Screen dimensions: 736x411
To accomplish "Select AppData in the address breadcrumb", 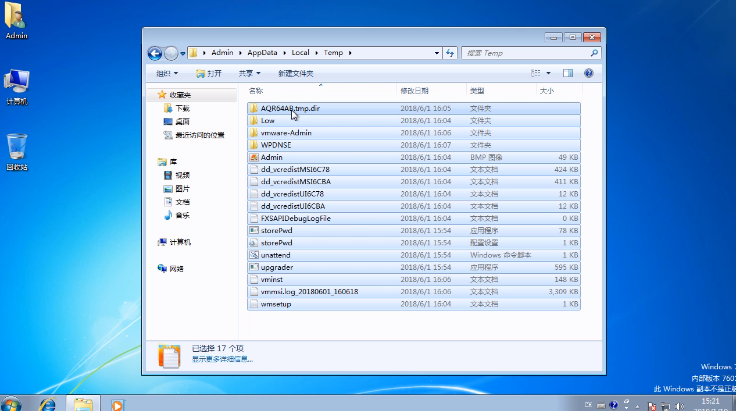I will [262, 53].
